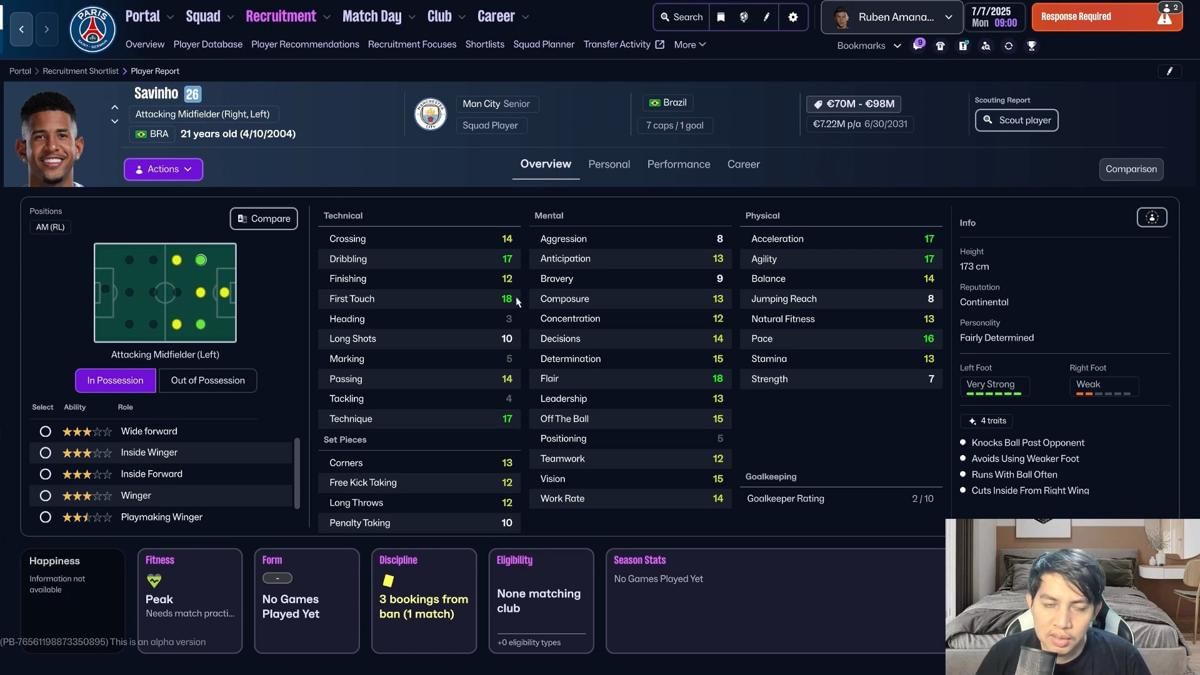Open the Actions dropdown on the player profile
1200x675 pixels.
point(163,169)
